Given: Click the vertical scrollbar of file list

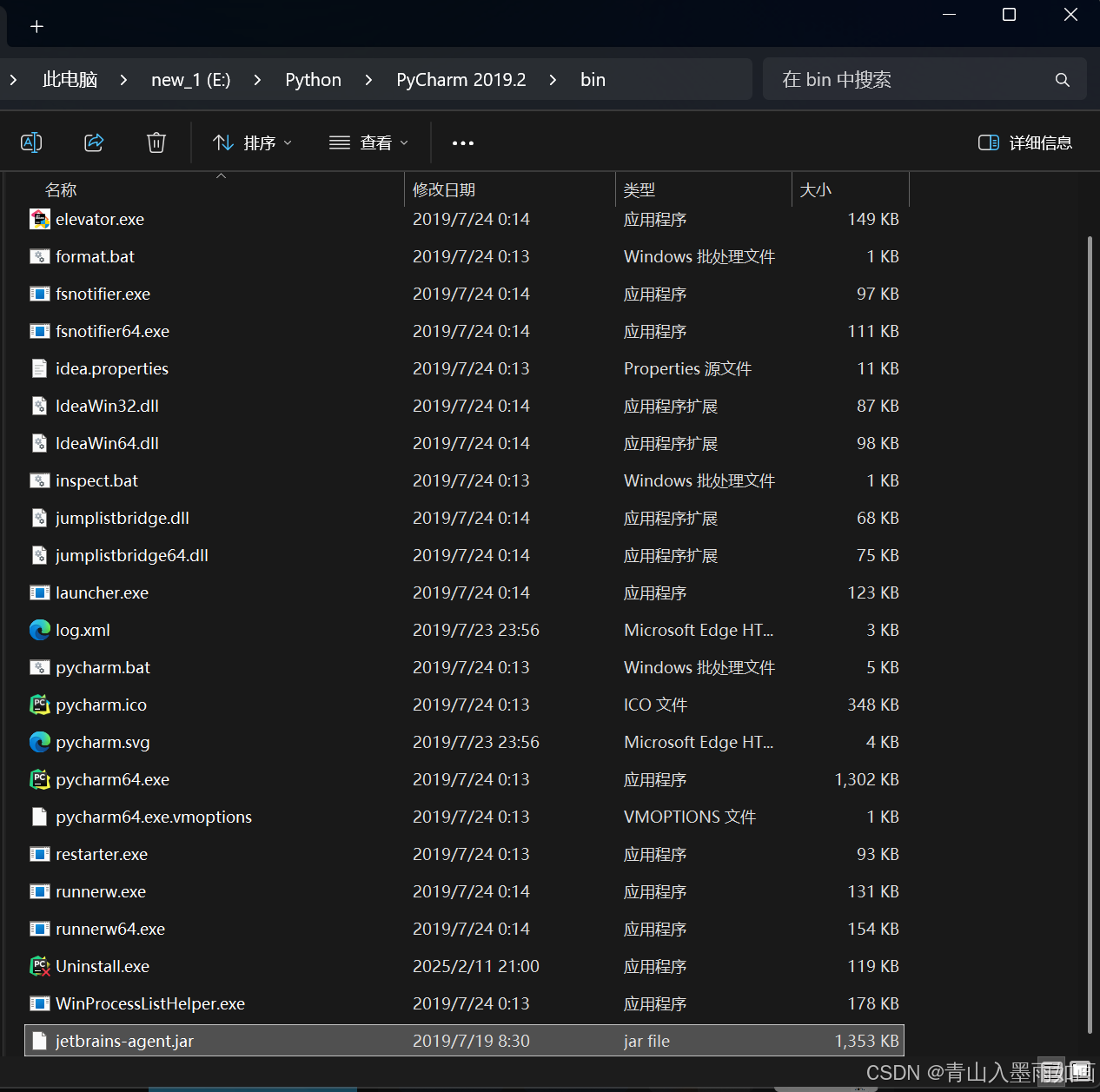Looking at the screenshot, I should point(1090,634).
